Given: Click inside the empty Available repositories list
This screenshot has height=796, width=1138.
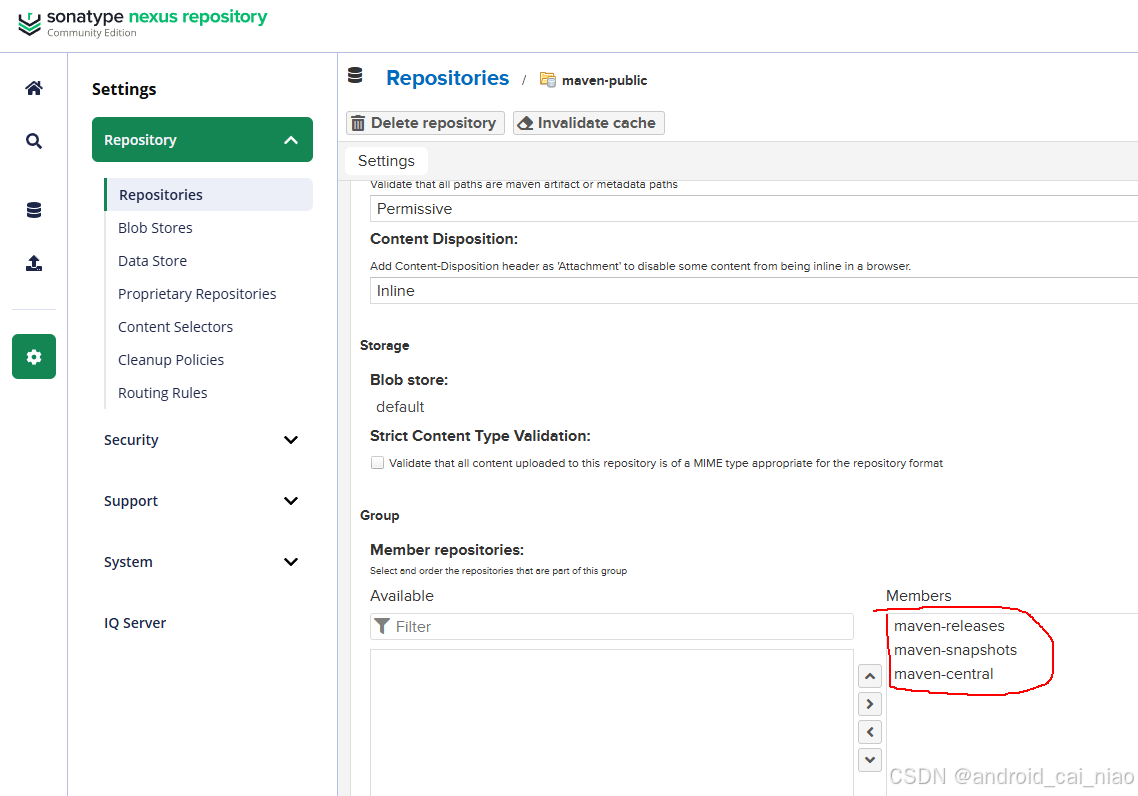Looking at the screenshot, I should 612,722.
